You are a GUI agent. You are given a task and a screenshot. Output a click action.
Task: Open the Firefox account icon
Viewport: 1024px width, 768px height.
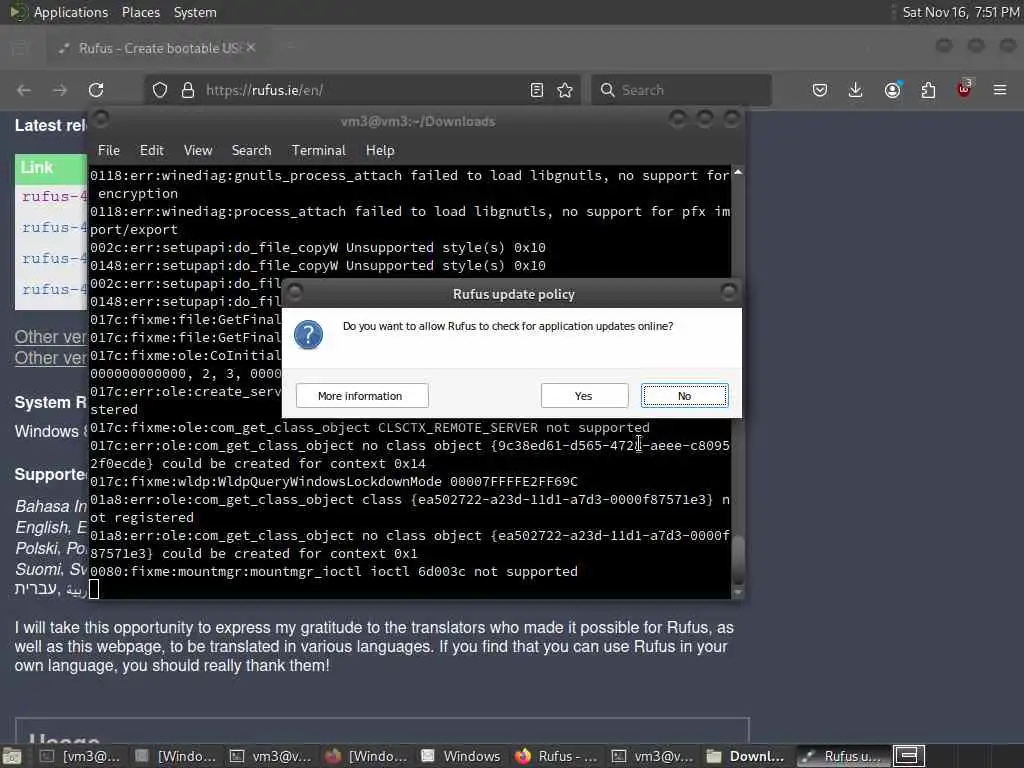(x=893, y=90)
